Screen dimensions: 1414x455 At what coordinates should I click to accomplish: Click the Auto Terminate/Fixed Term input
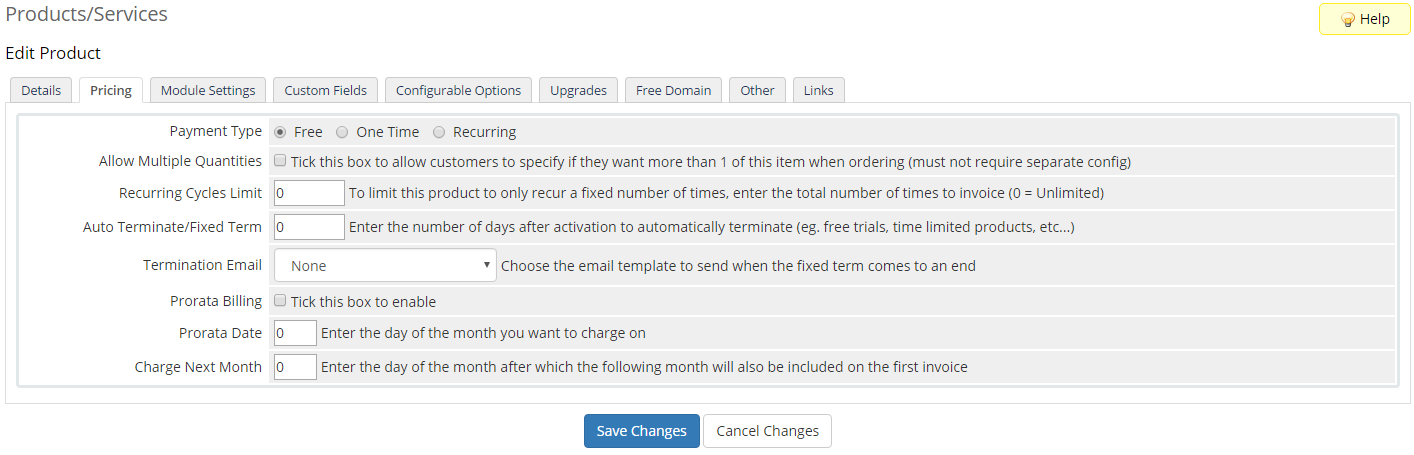[x=309, y=227]
